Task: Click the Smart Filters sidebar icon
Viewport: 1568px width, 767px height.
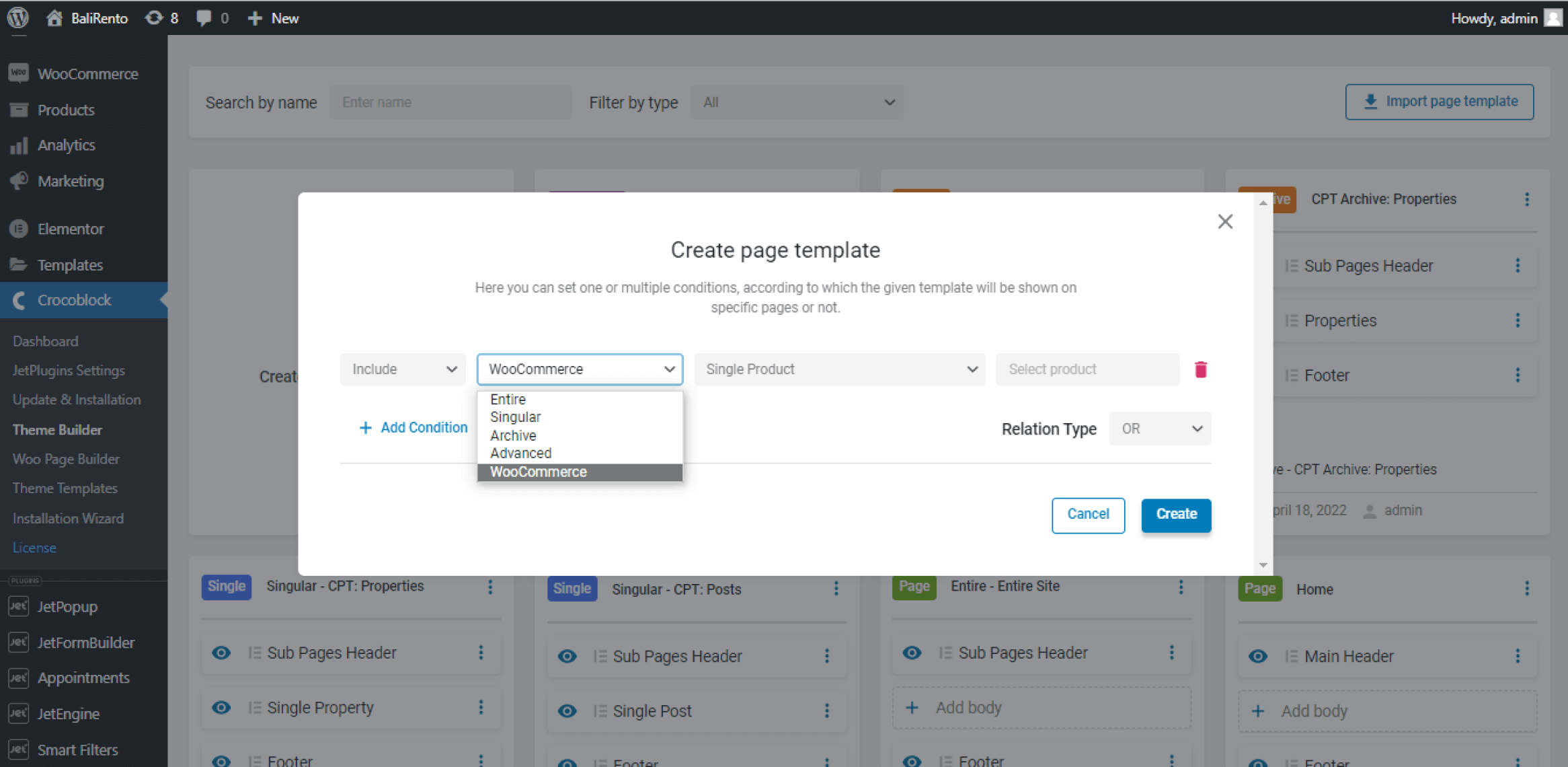Action: pyautogui.click(x=18, y=749)
